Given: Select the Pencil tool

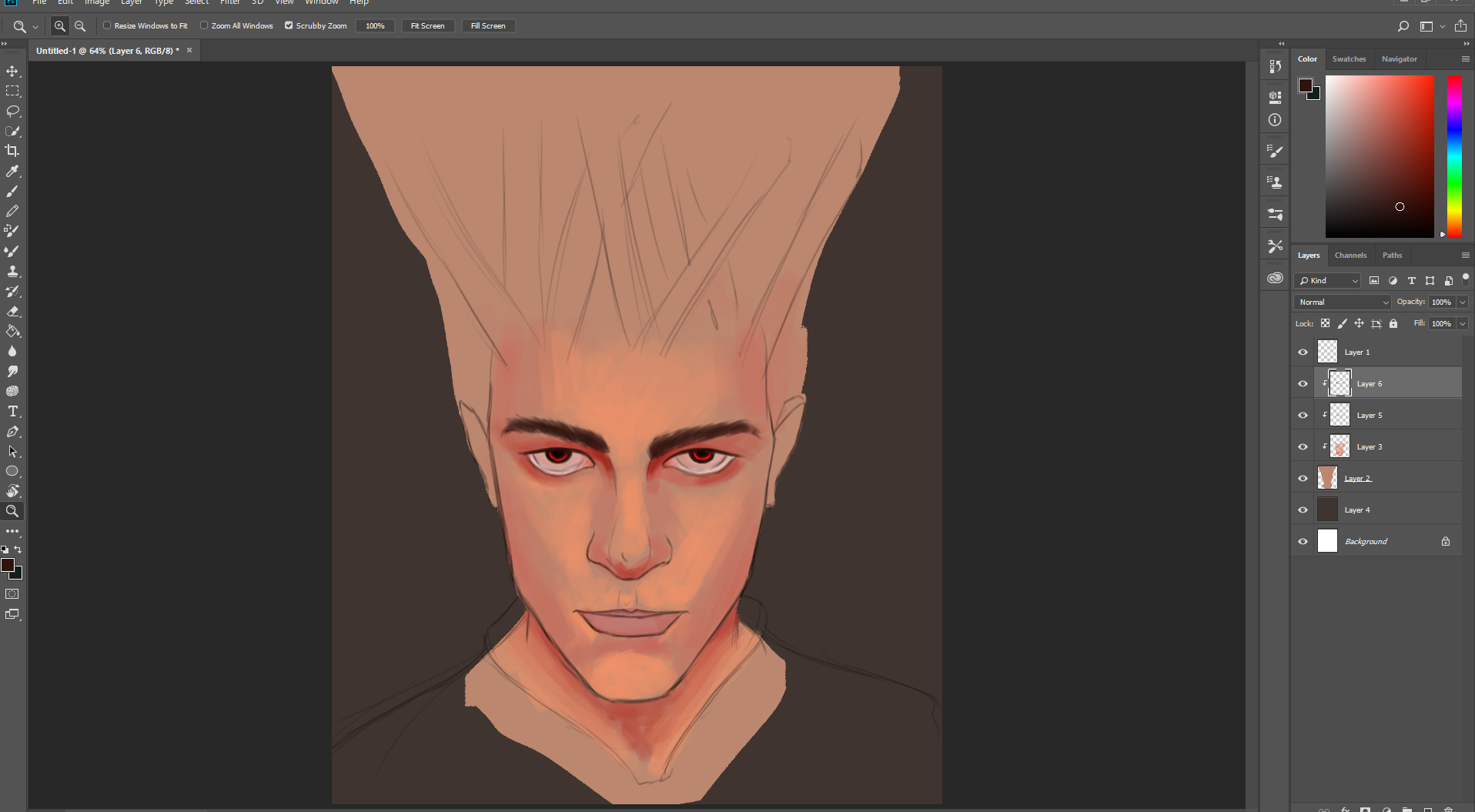Looking at the screenshot, I should [x=12, y=211].
